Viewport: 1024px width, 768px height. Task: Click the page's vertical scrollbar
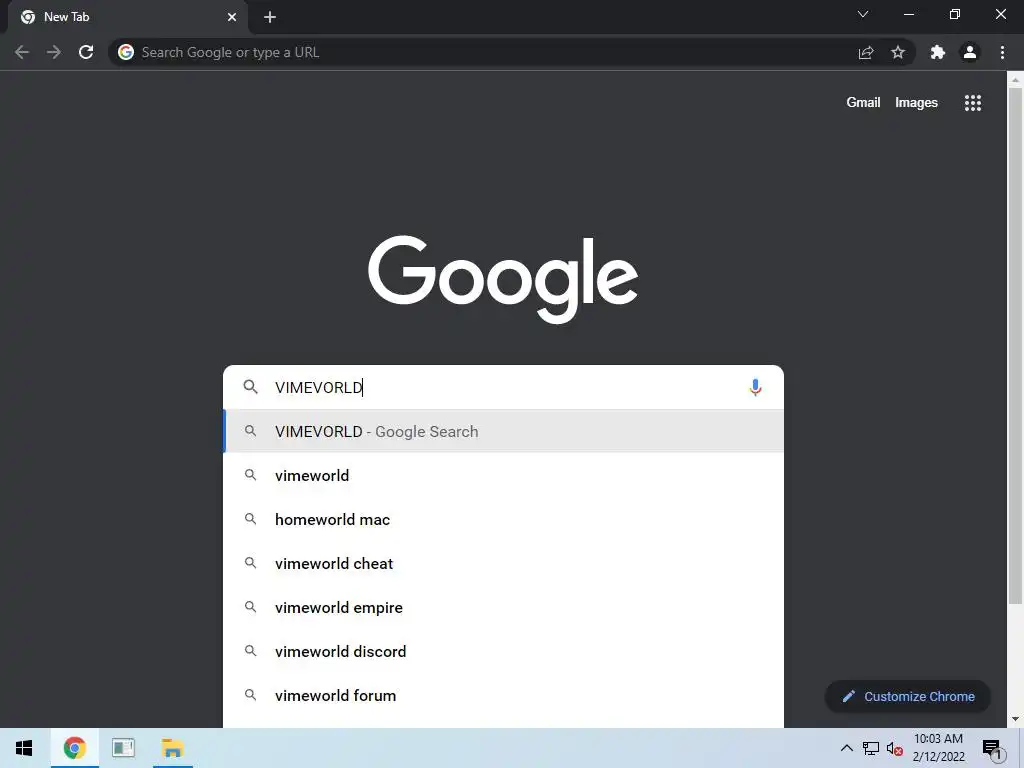coord(1015,346)
